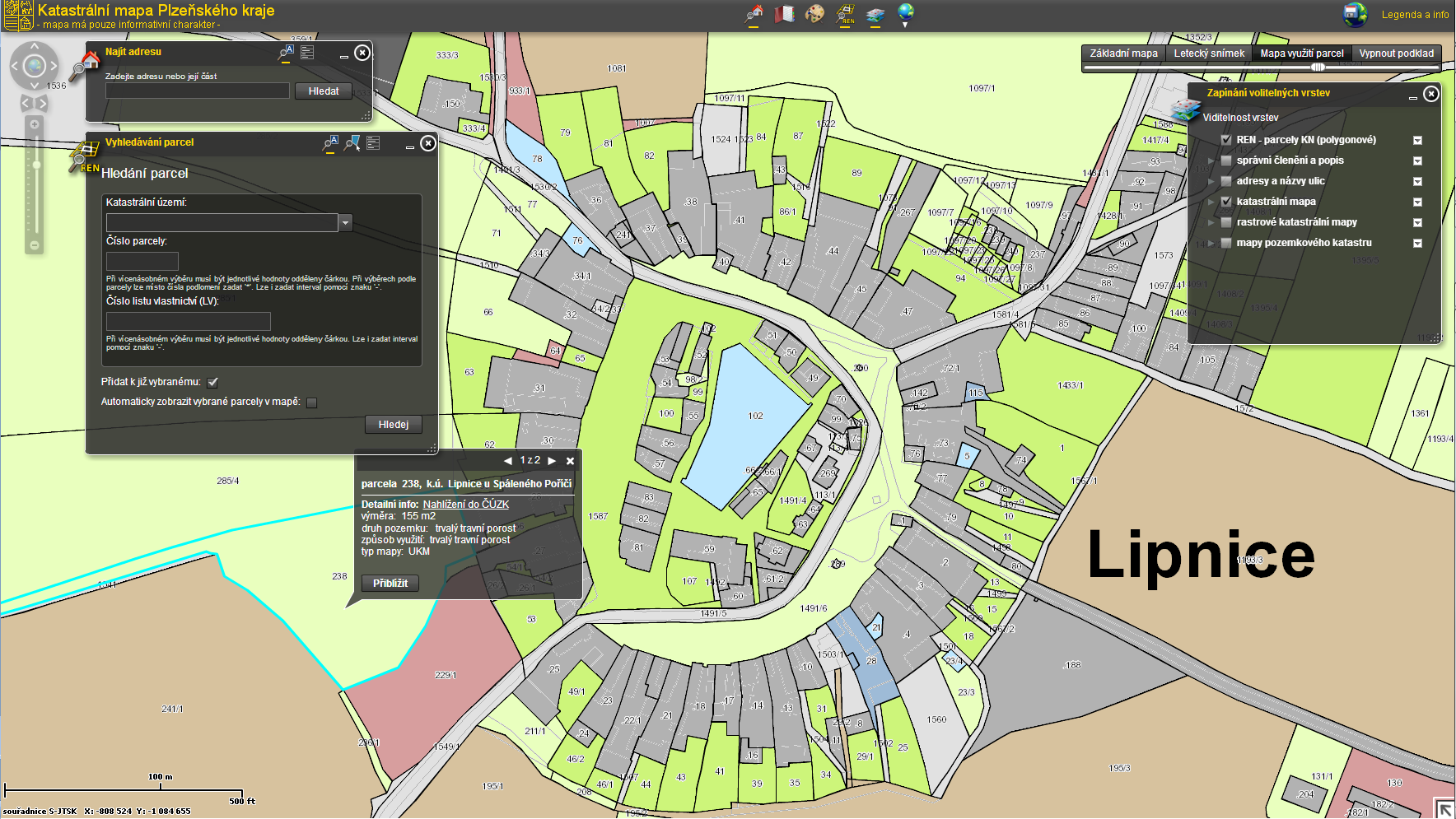
Task: Pan the map east with right arrow
Action: [54, 66]
